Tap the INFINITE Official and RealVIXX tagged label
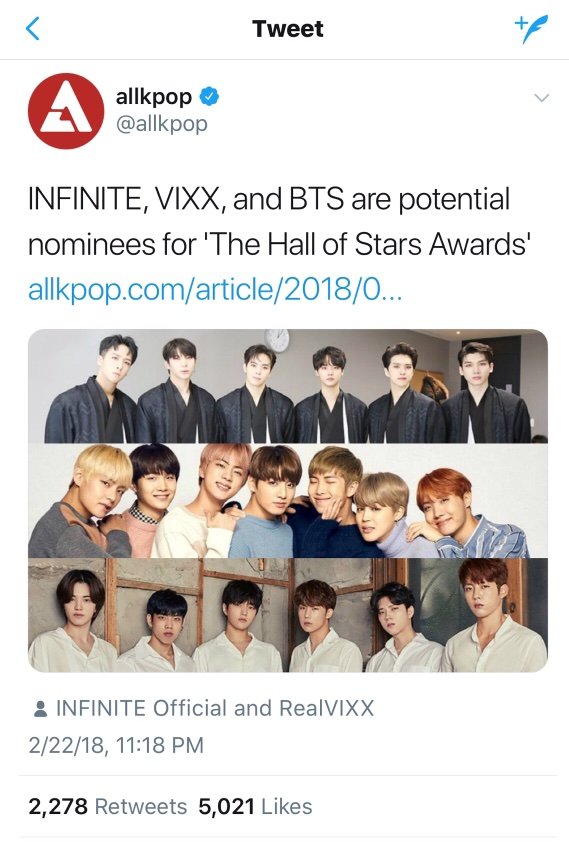This screenshot has height=849, width=569. click(215, 708)
